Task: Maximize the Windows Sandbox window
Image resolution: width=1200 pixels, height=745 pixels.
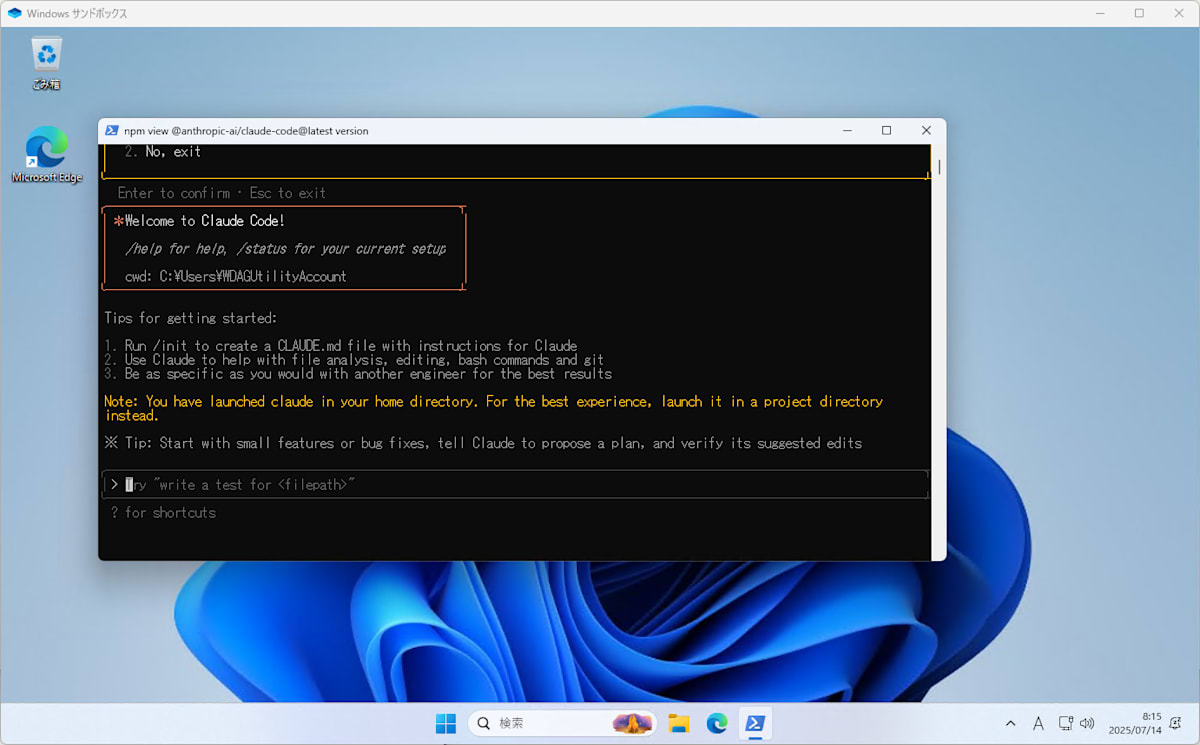Action: [1139, 14]
